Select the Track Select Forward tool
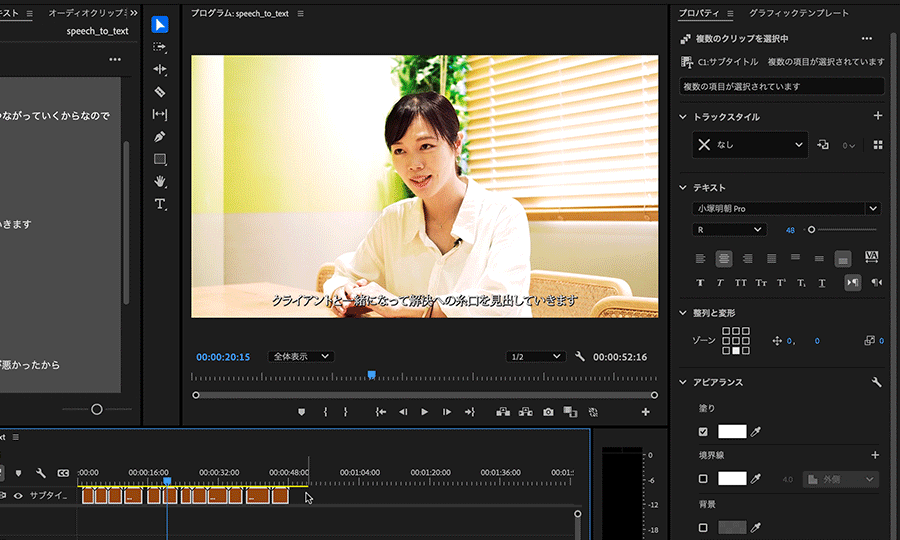Screen dimensions: 900x540 (x=160, y=47)
